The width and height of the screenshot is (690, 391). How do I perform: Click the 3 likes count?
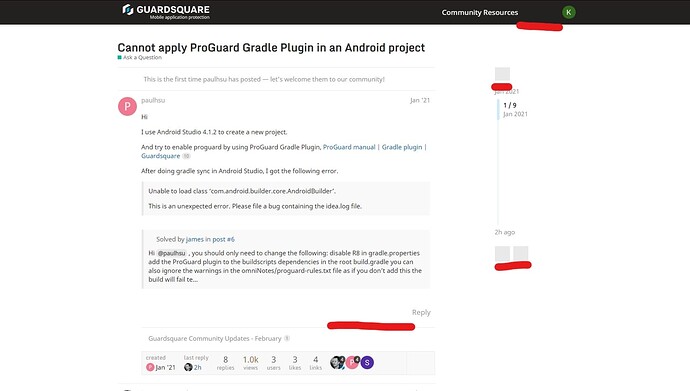click(x=295, y=362)
